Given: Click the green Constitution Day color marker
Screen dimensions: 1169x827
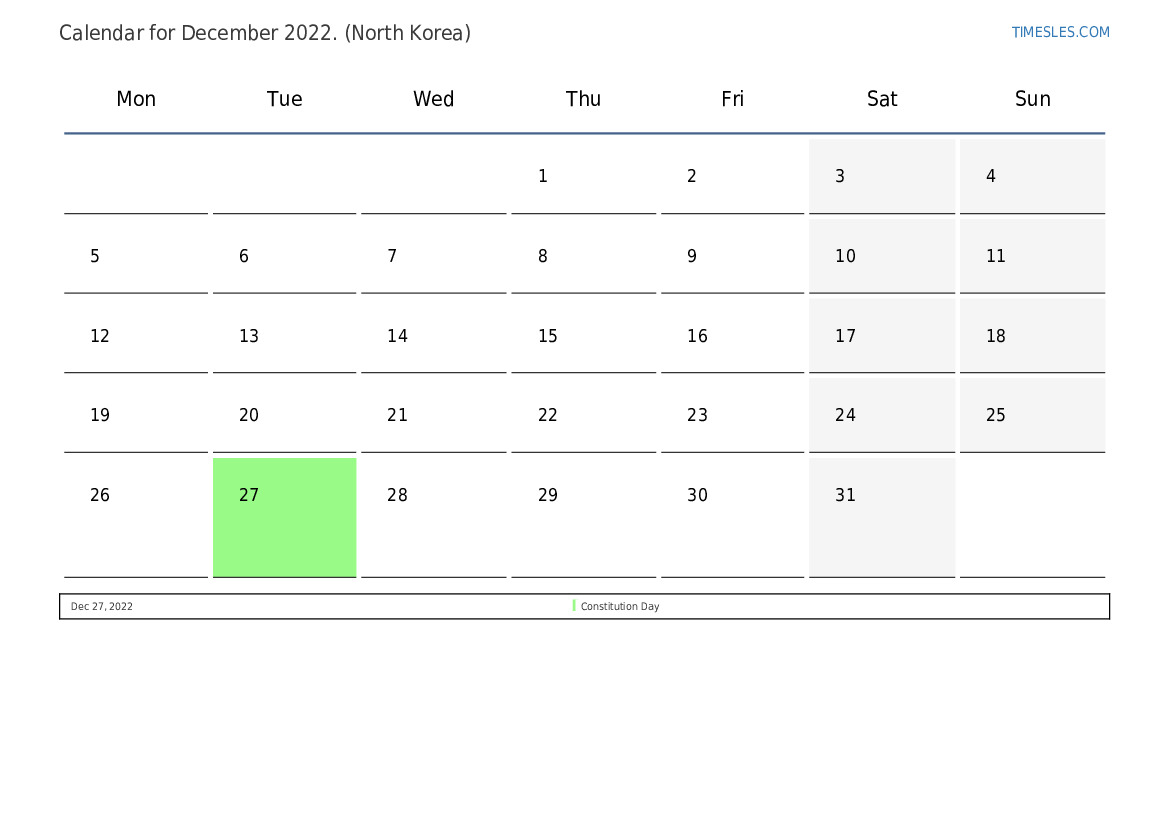Looking at the screenshot, I should 574,606.
